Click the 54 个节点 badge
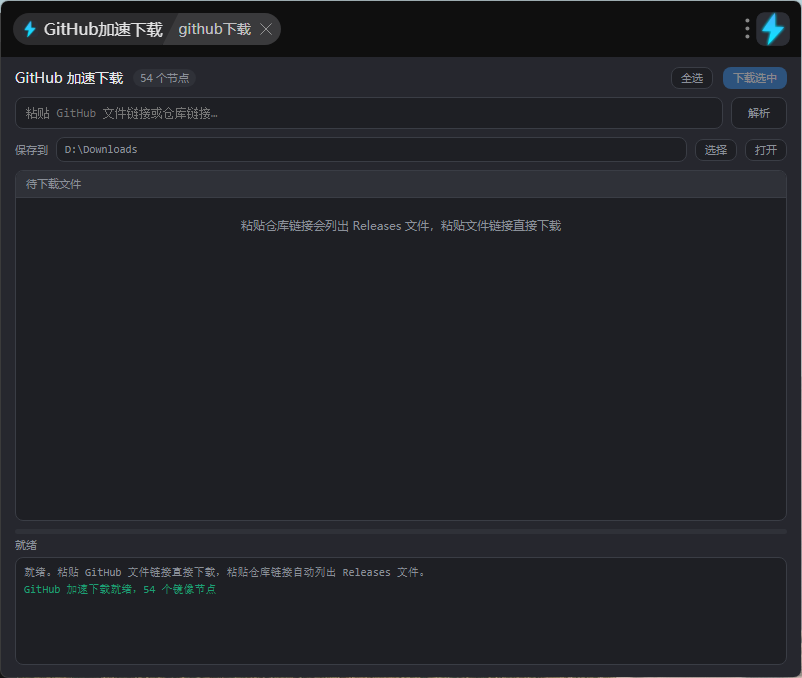802x678 pixels. (x=165, y=78)
